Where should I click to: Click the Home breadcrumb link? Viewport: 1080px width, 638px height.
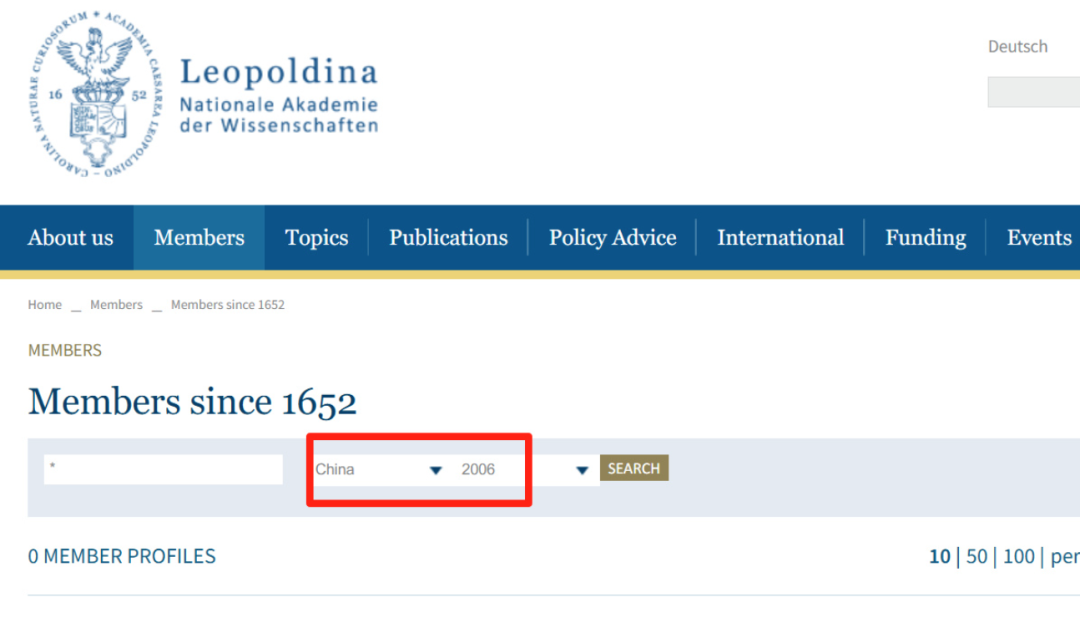(x=45, y=305)
